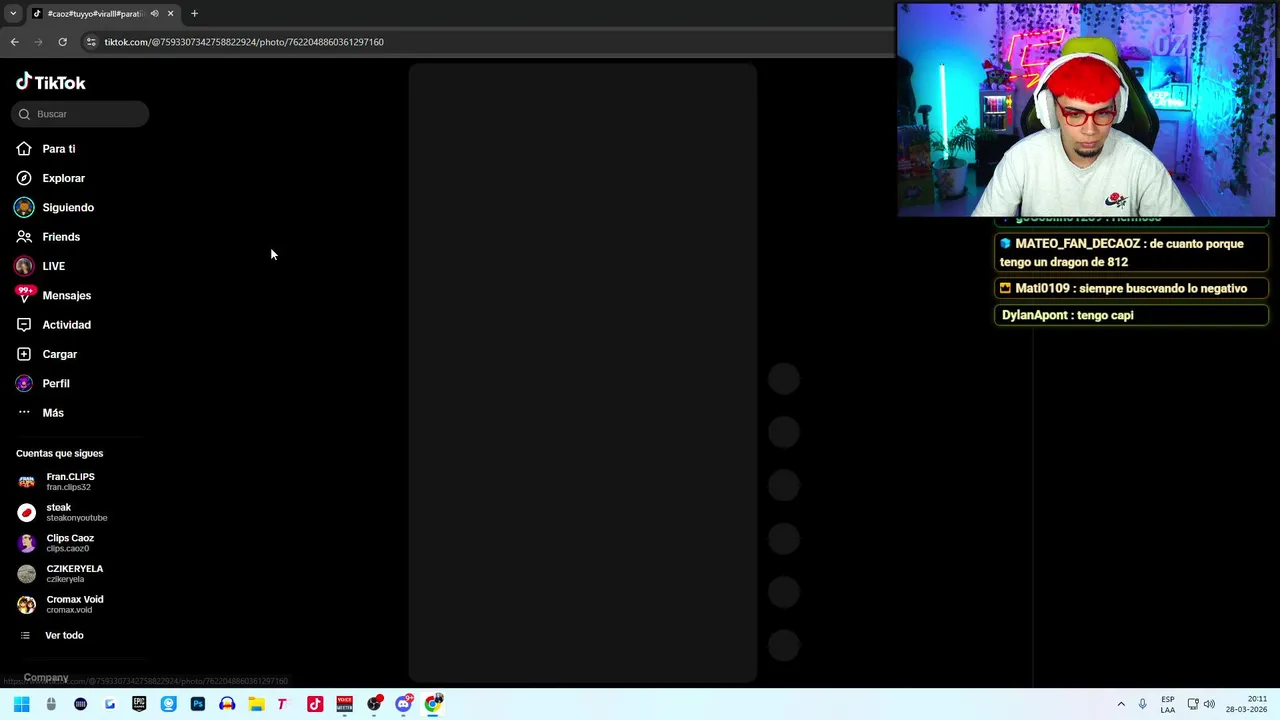Viewport: 1280px width, 720px height.
Task: Click the Cuentas que sigues heading
Action: 59,454
